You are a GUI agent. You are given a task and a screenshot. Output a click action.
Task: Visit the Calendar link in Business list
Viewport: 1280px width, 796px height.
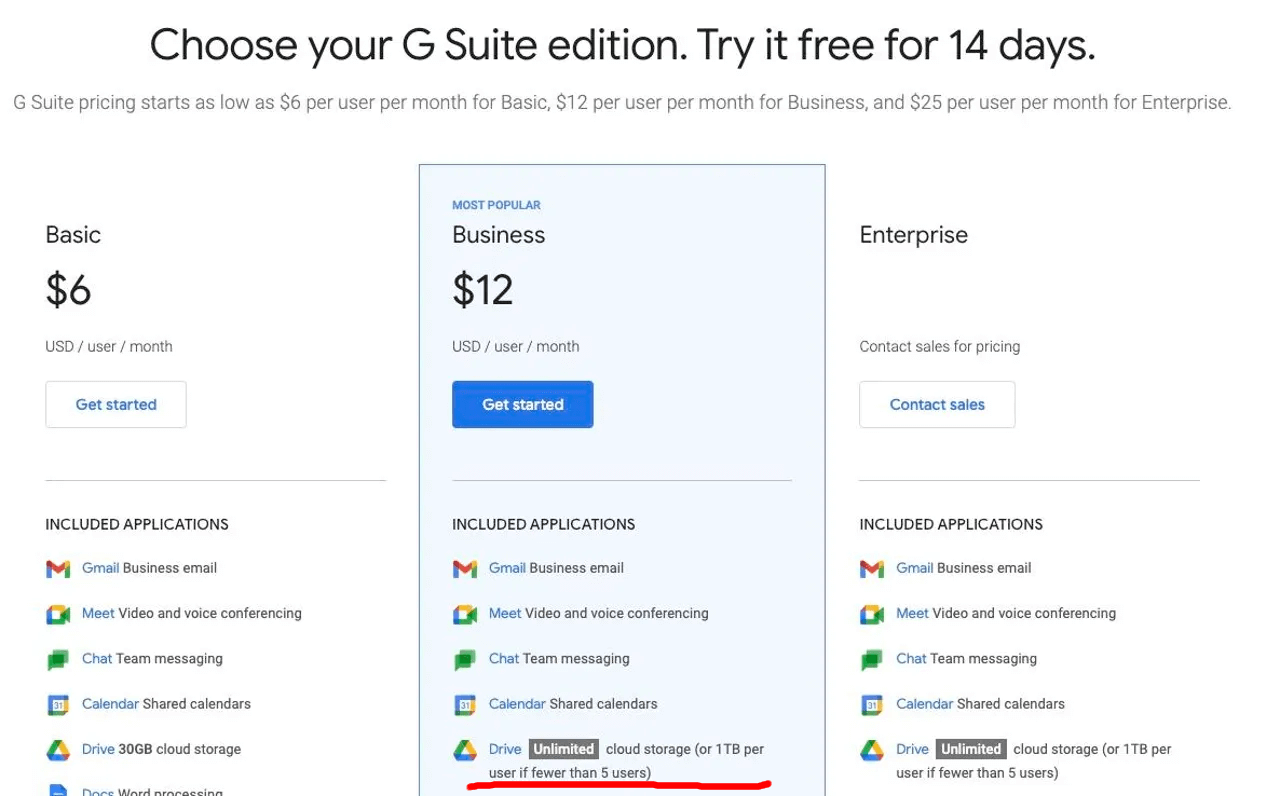point(517,704)
